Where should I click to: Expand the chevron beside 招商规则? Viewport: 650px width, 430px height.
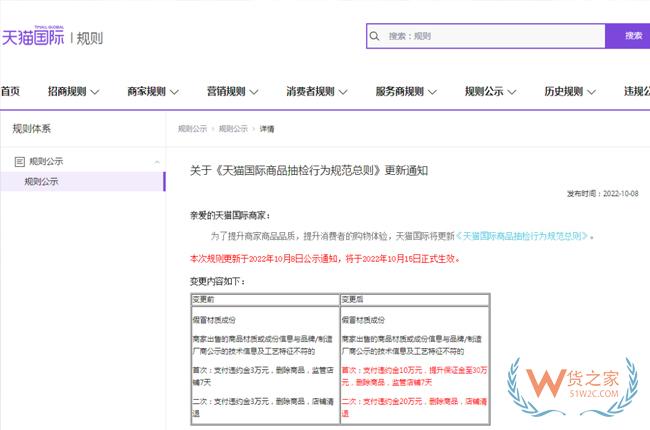[95, 92]
